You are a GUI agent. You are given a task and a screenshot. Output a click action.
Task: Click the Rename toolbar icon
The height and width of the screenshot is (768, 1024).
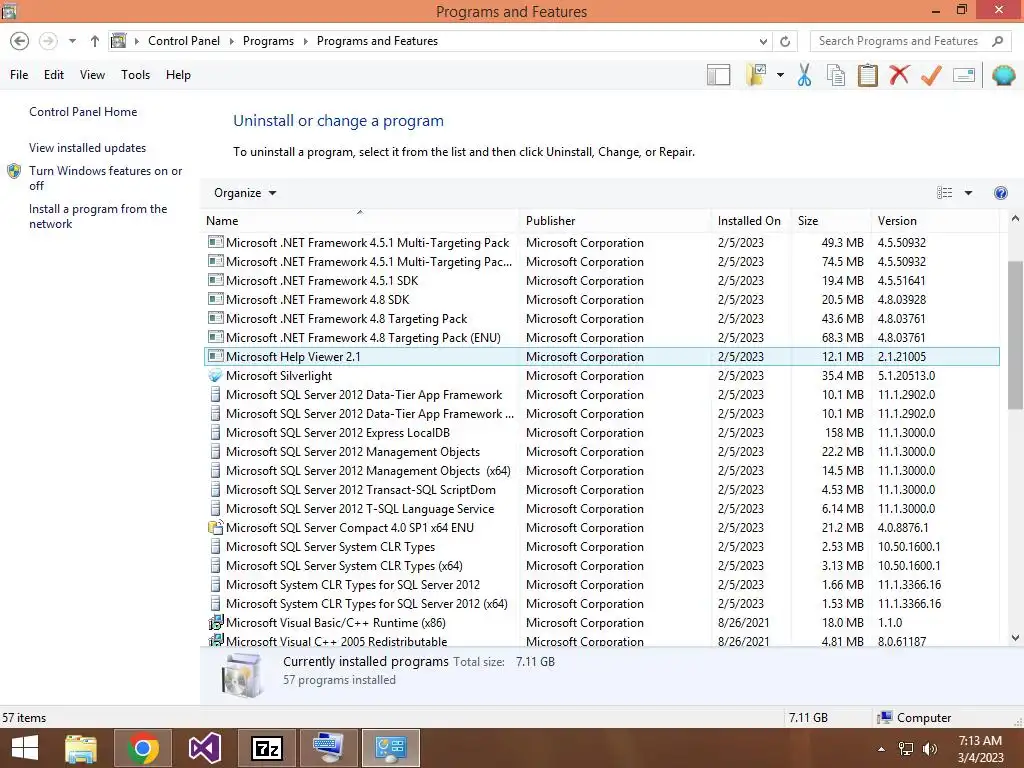964,75
